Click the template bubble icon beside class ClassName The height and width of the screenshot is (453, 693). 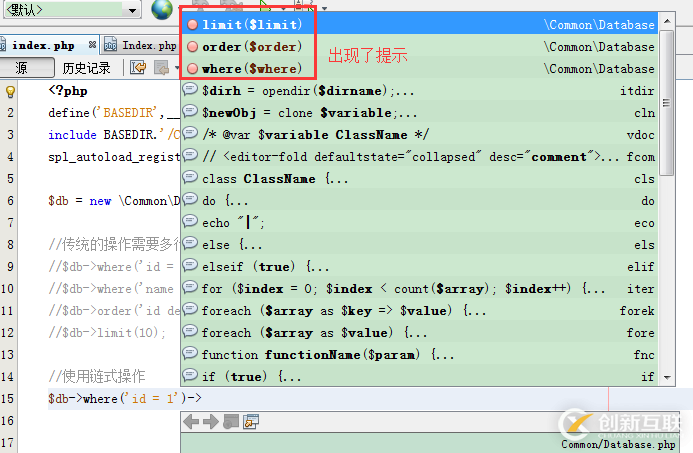(x=190, y=177)
